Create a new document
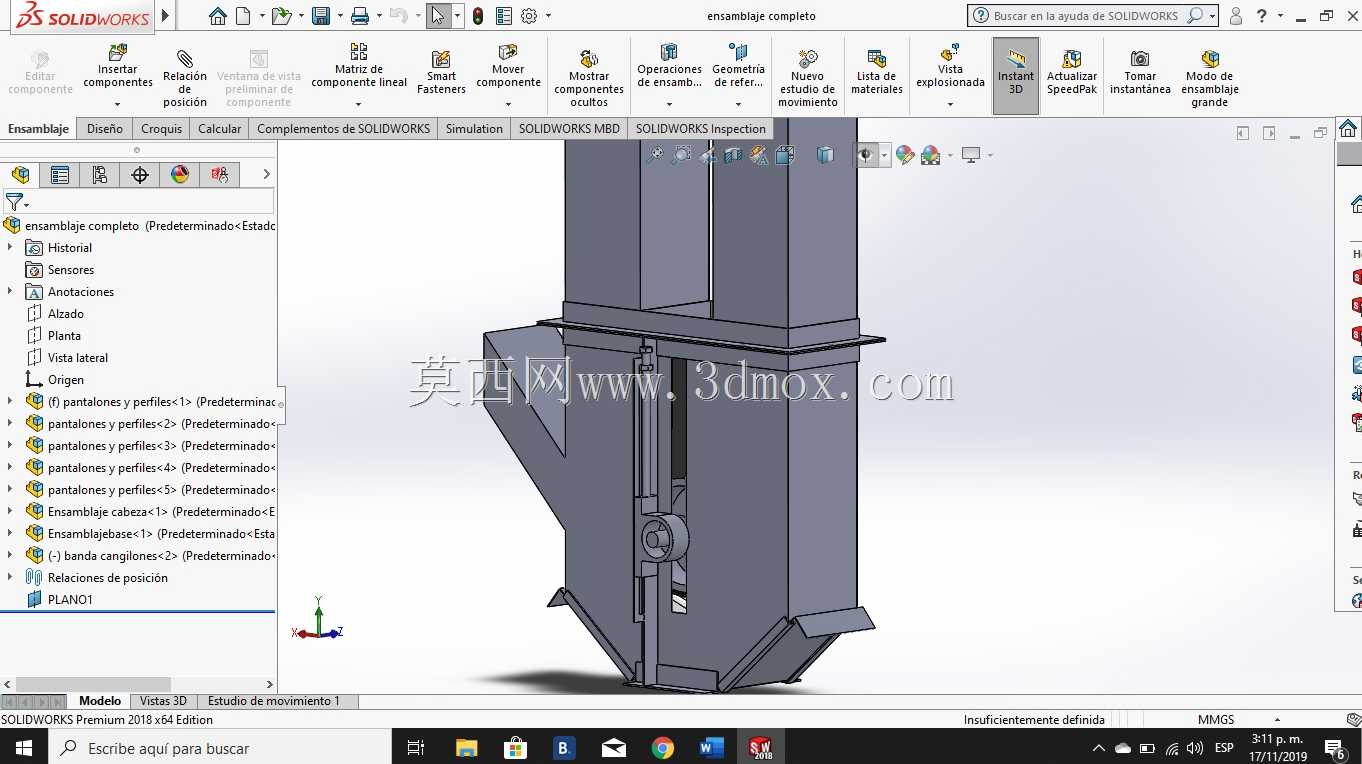The width and height of the screenshot is (1362, 764). tap(243, 16)
